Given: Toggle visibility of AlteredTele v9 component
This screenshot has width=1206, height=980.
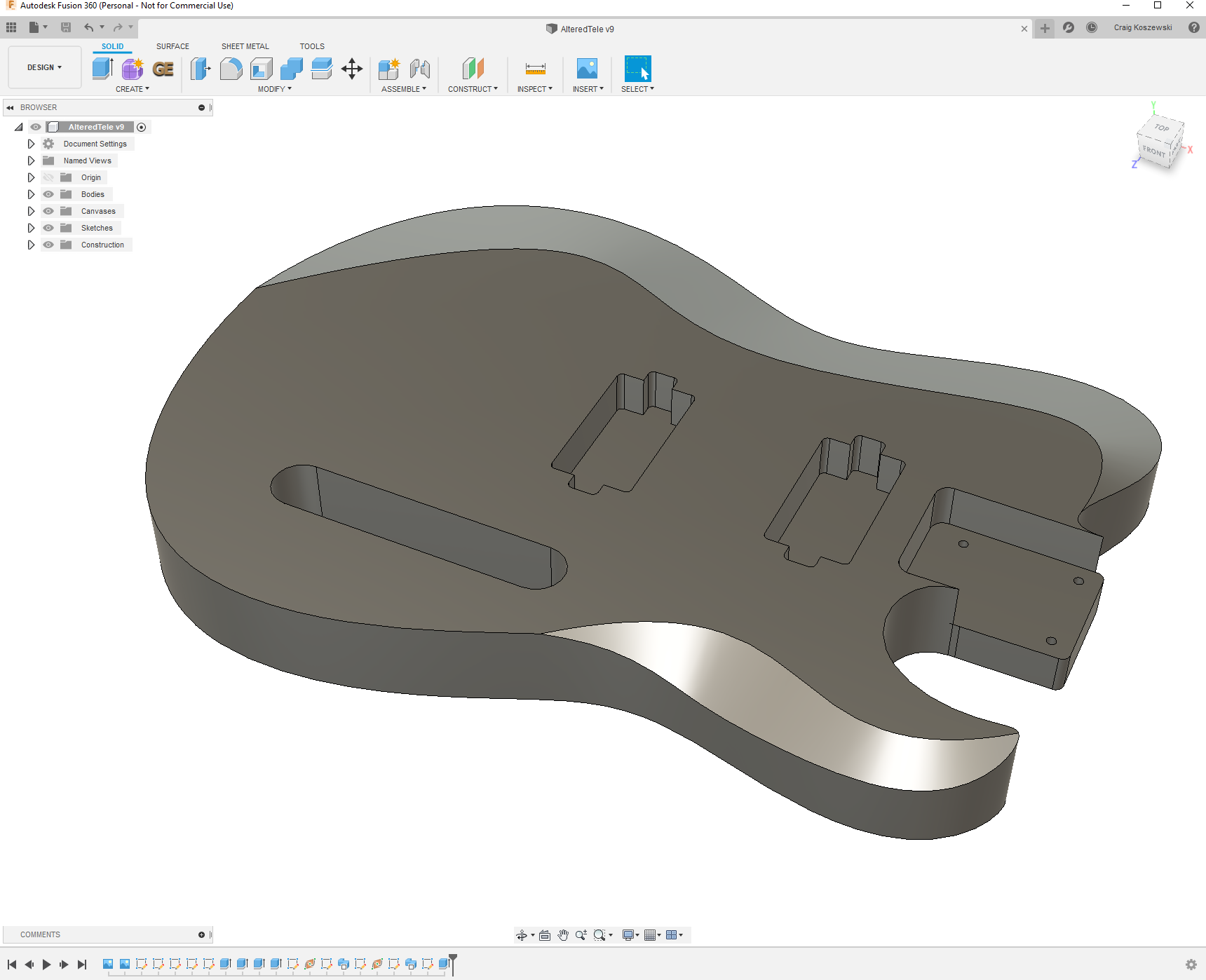Looking at the screenshot, I should (36, 127).
